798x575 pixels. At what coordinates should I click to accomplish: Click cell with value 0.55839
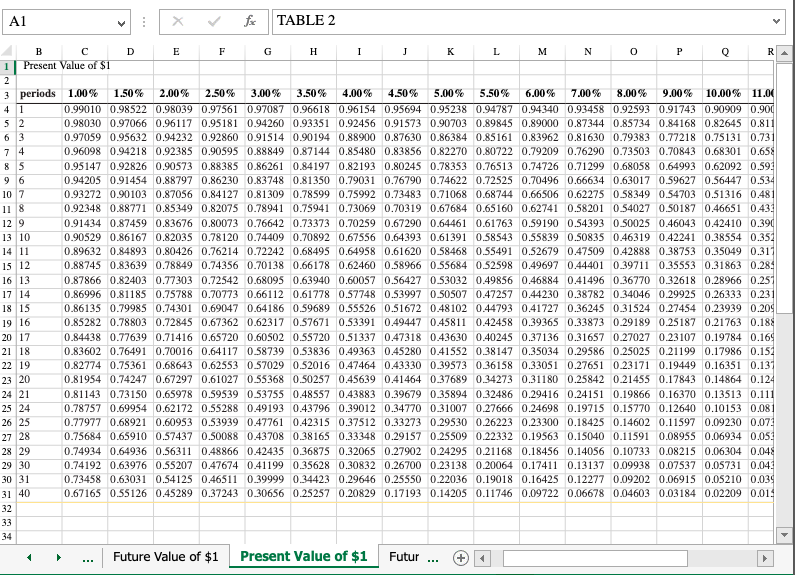(543, 238)
